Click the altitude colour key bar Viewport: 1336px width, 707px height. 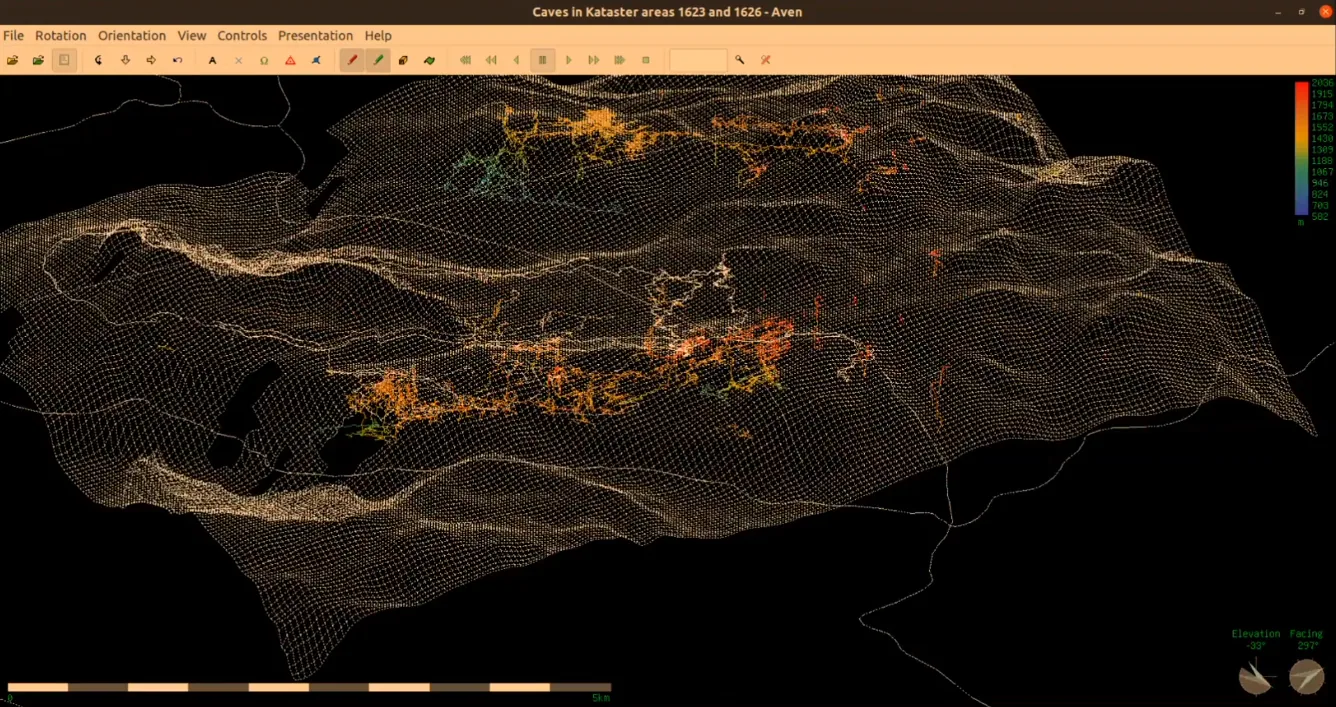pos(1302,149)
